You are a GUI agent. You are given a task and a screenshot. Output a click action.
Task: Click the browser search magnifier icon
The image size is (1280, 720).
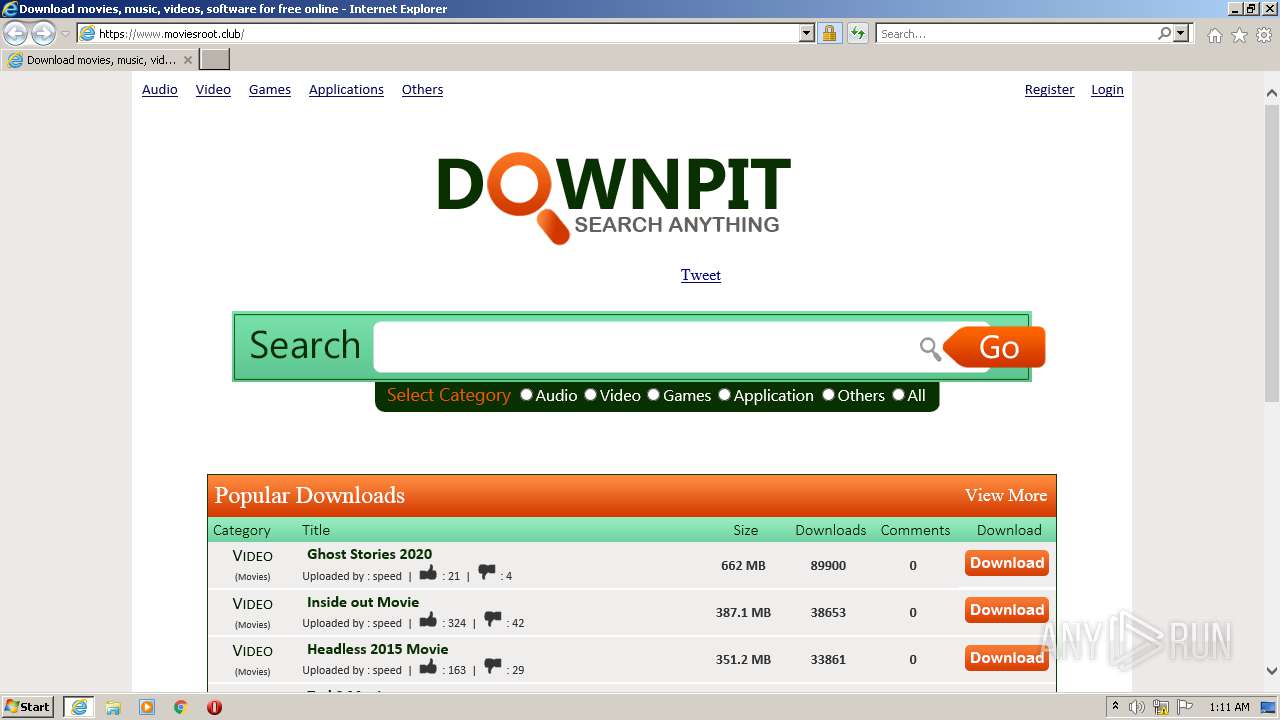[x=1164, y=34]
